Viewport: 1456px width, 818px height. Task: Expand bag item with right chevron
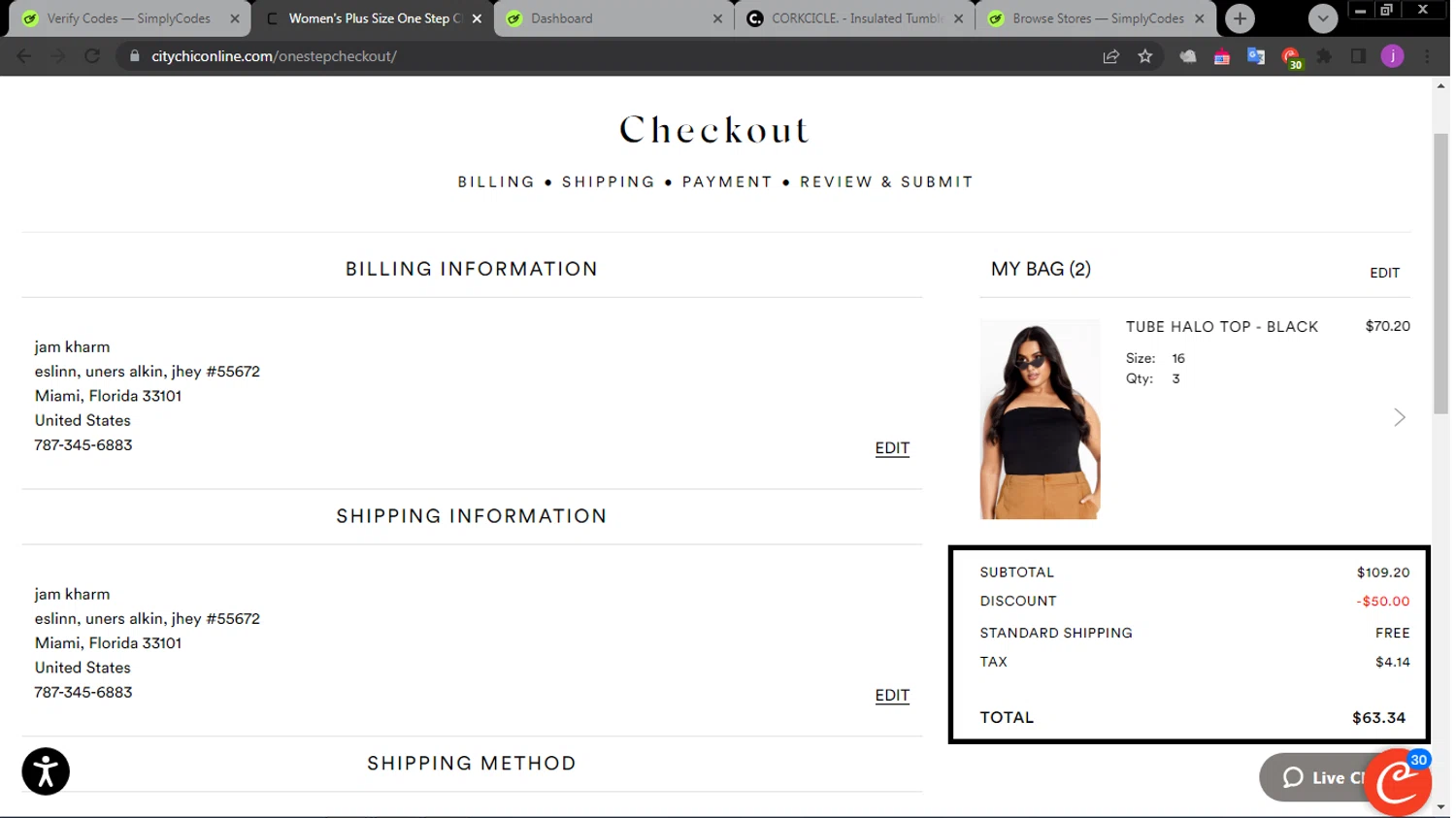tap(1399, 417)
